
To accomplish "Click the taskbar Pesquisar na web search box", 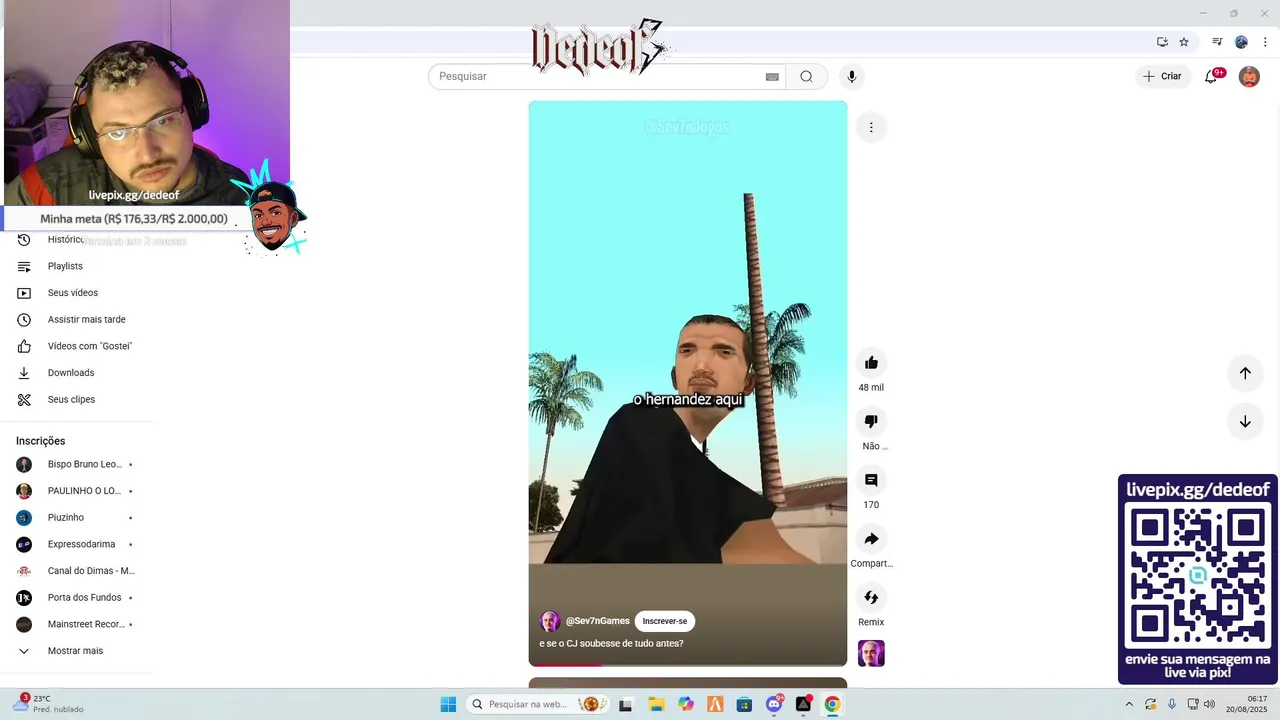I will point(535,704).
